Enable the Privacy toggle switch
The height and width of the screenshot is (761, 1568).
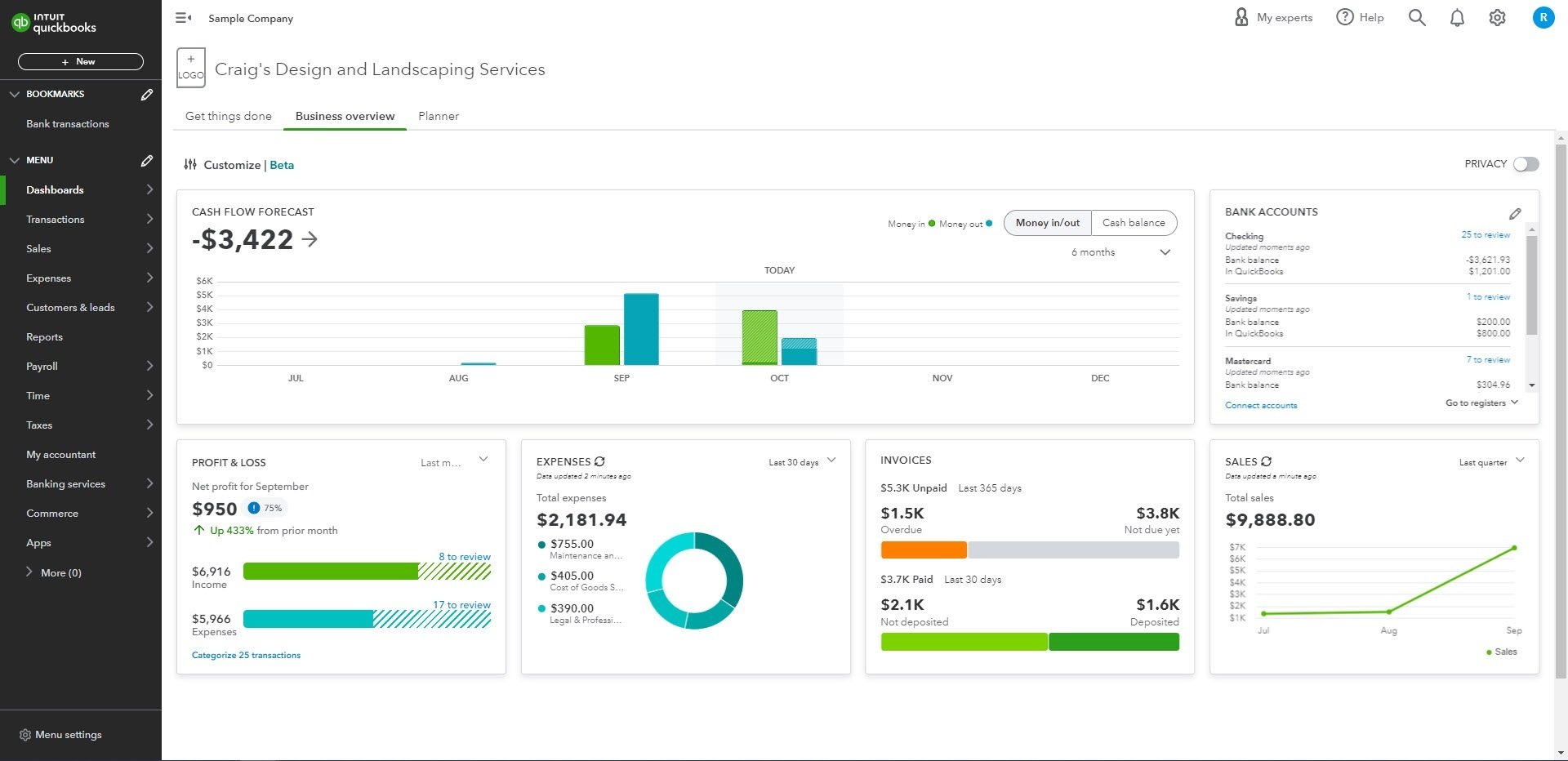click(1526, 164)
